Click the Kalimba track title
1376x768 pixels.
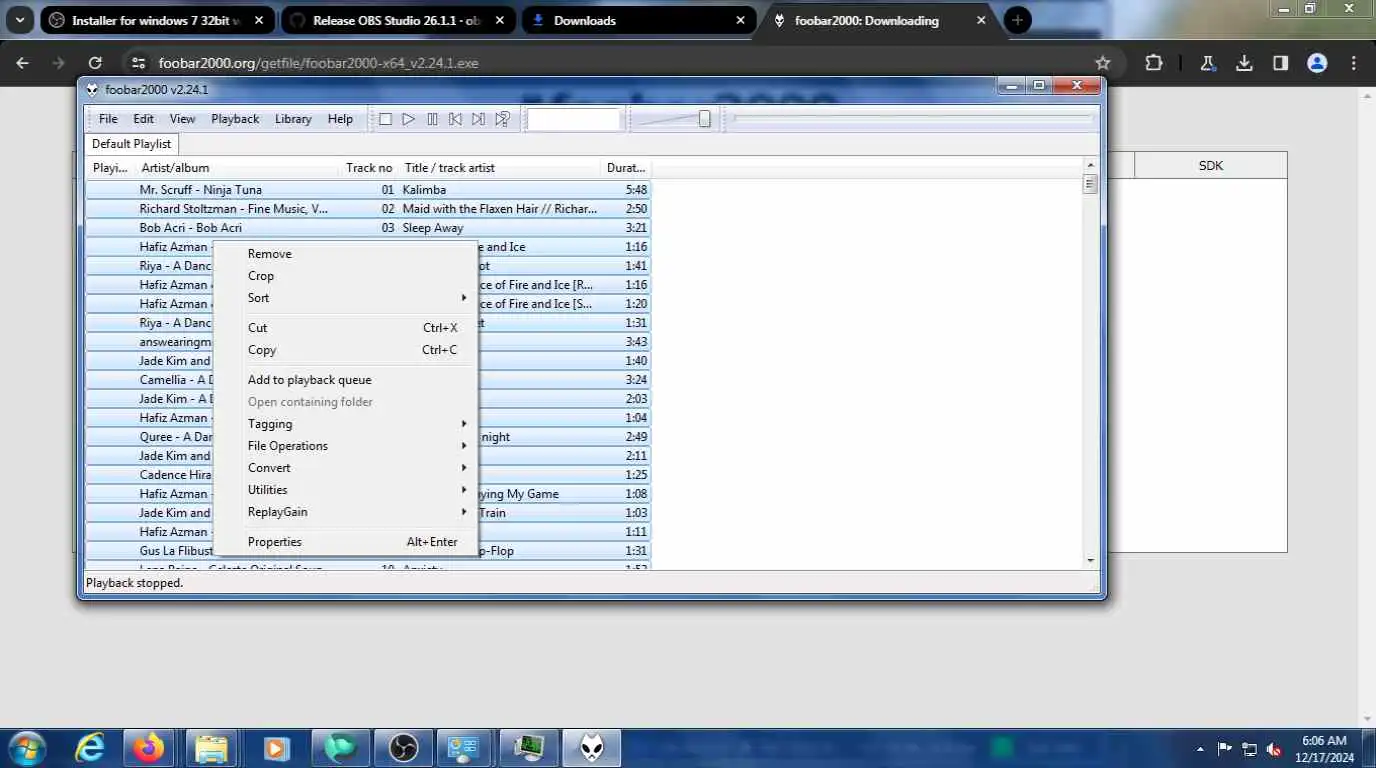pos(424,190)
